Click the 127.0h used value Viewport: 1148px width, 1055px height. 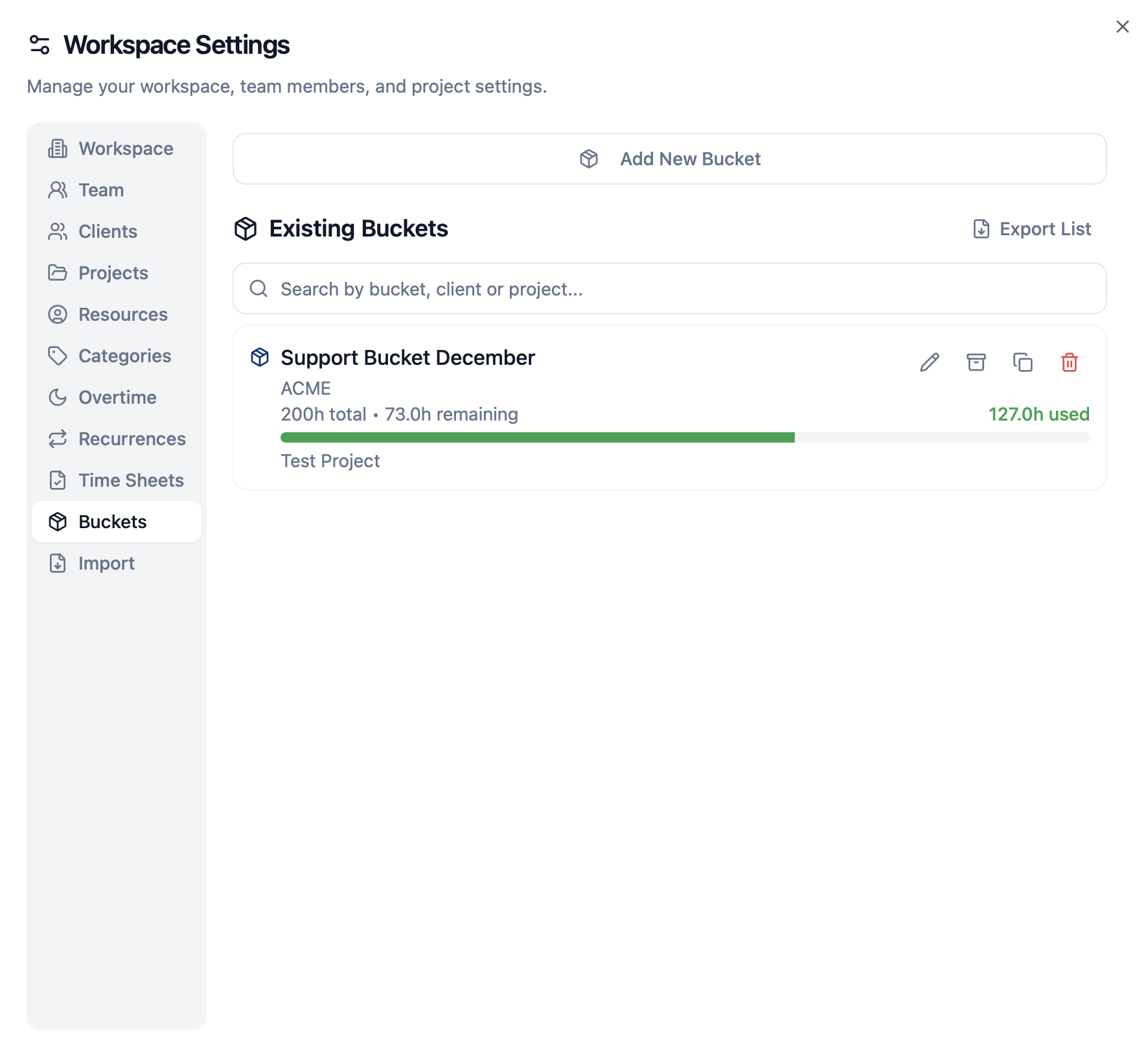click(1039, 414)
